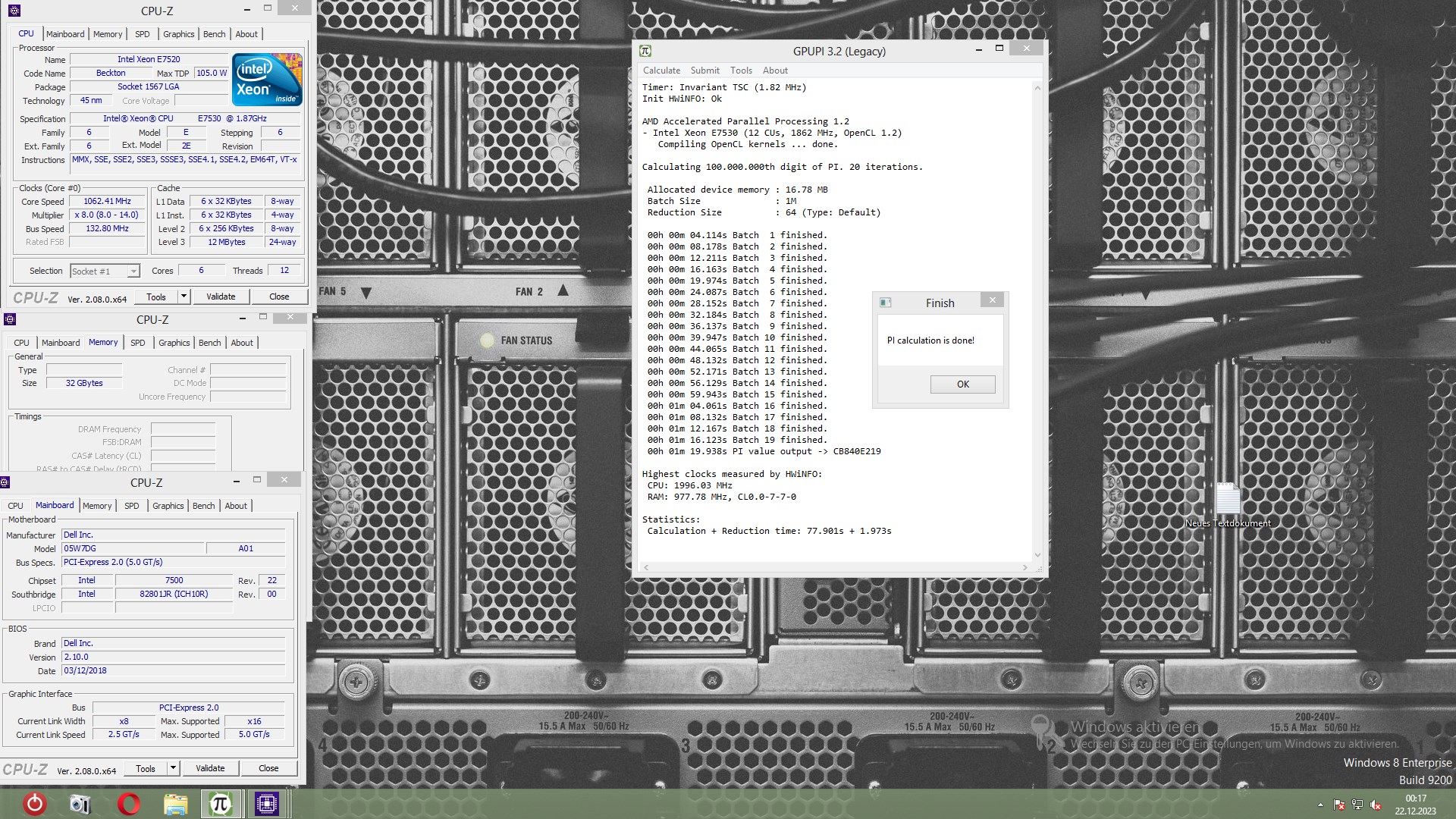The width and height of the screenshot is (1456, 819).
Task: Click Tools button in Mainboard CPU-Z window
Action: (x=146, y=768)
